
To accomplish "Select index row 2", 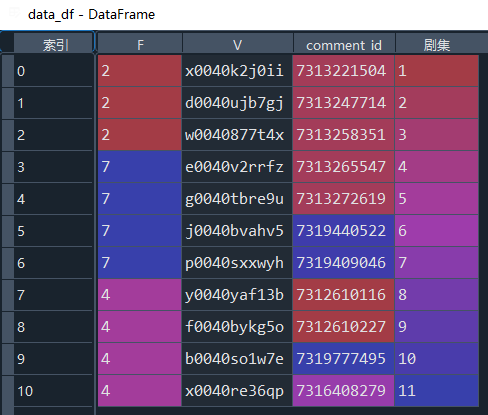I will click(x=53, y=135).
